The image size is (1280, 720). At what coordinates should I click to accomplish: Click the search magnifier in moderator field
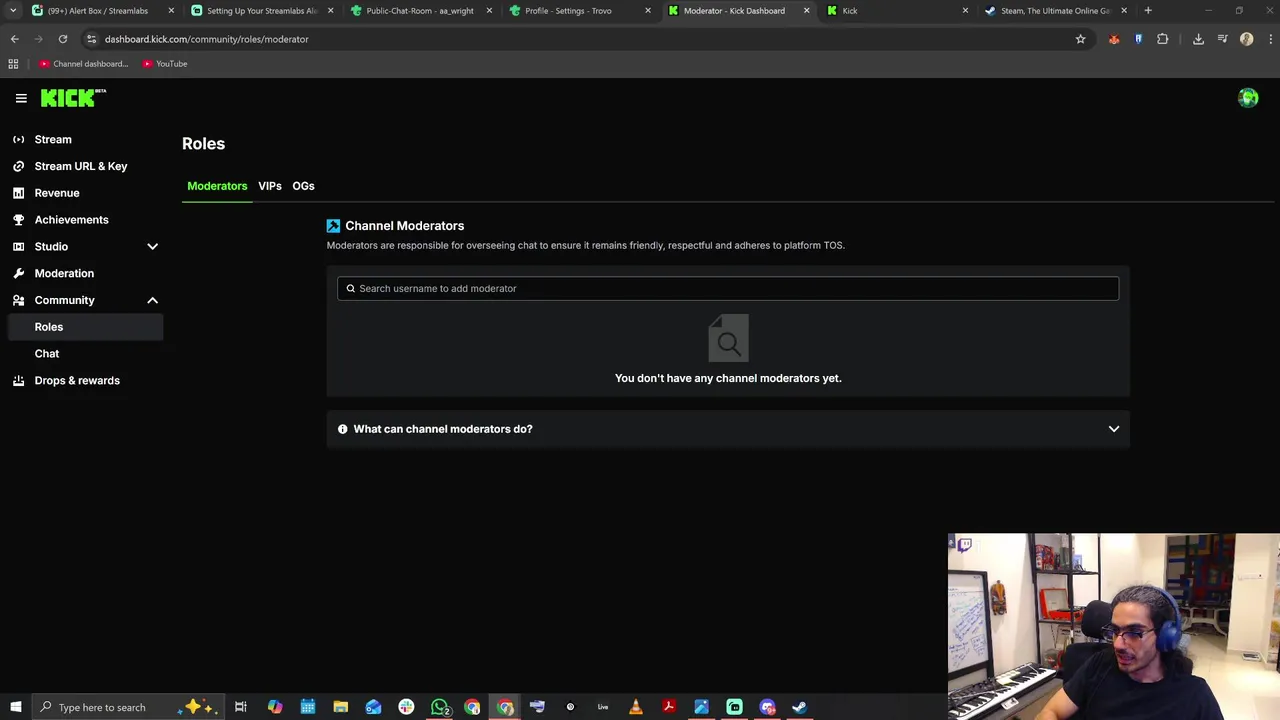click(x=350, y=288)
